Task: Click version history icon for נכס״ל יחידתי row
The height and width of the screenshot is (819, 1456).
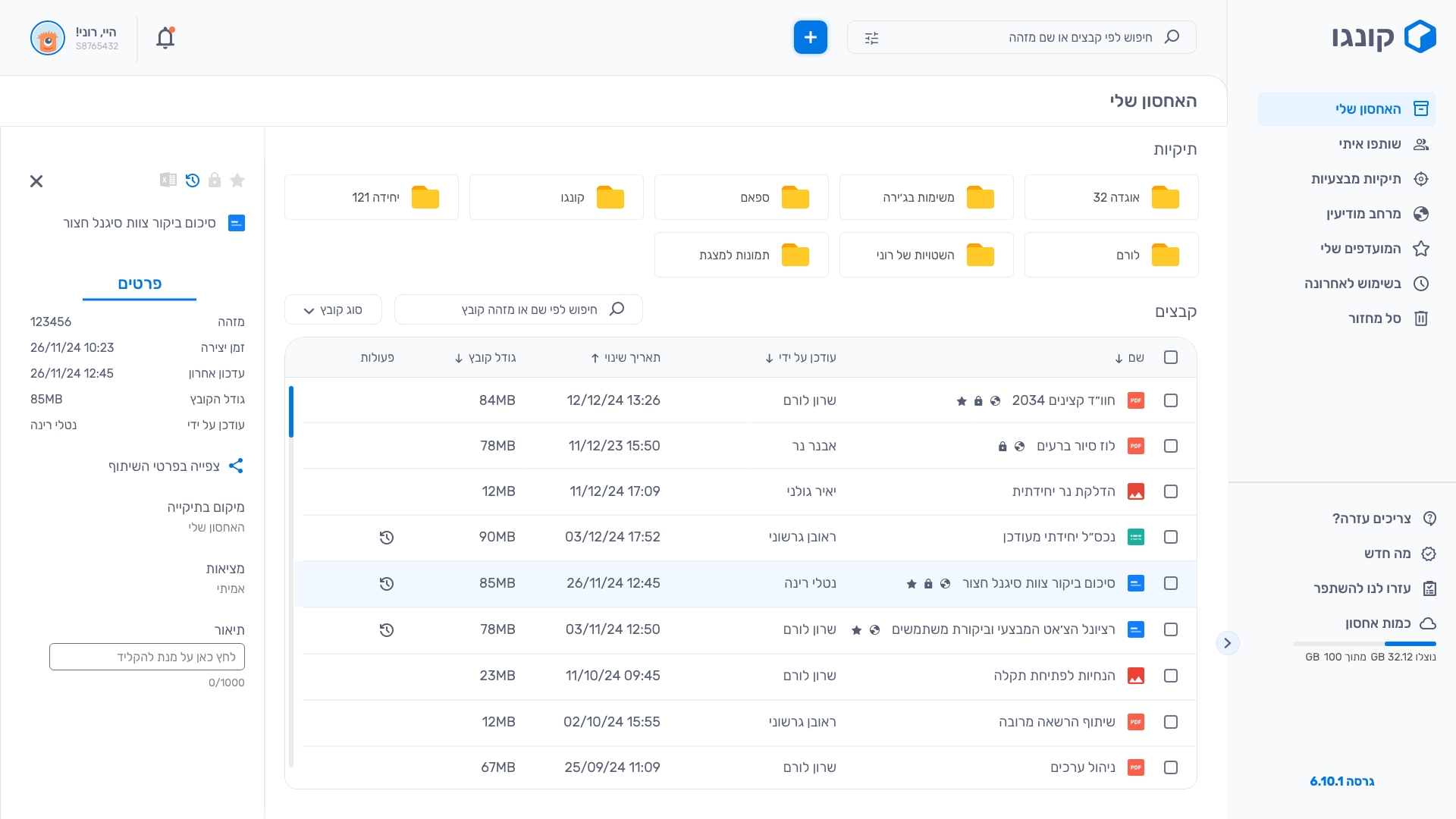Action: tap(387, 538)
